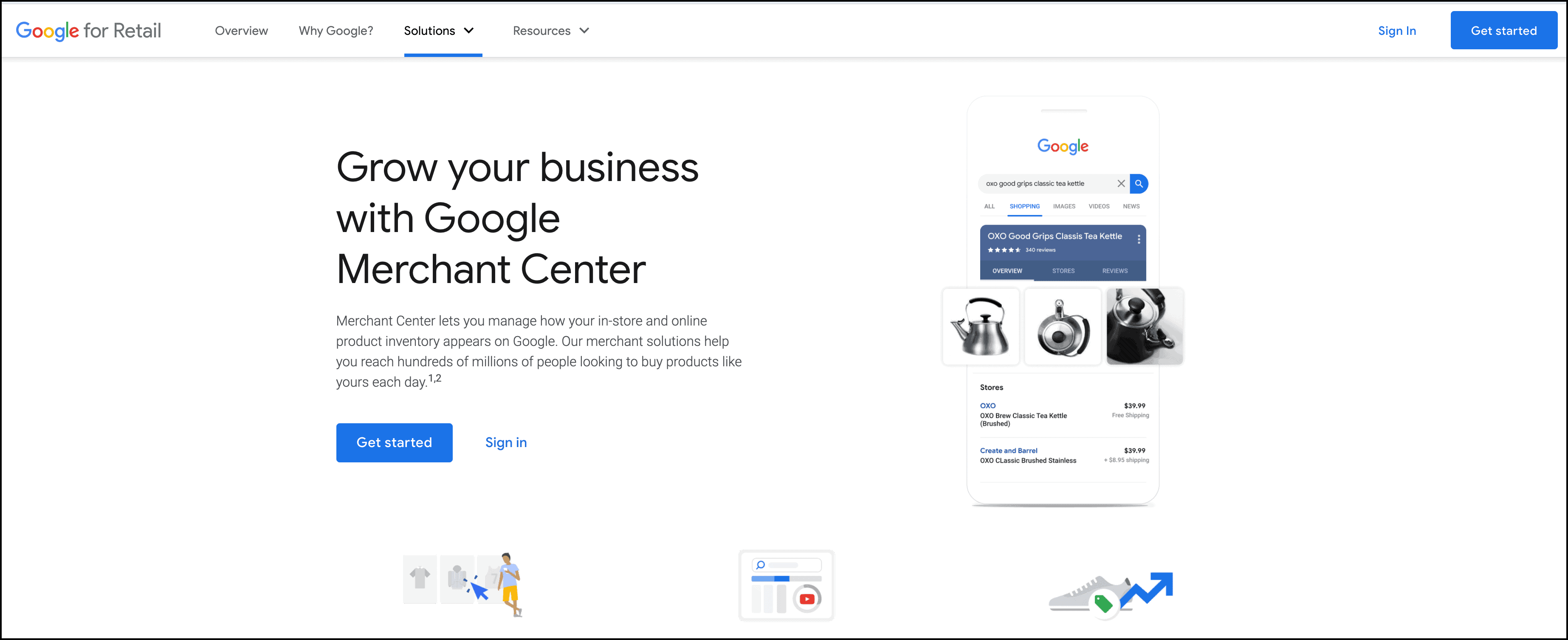
Task: Select Why Google navigation menu item
Action: tap(335, 30)
